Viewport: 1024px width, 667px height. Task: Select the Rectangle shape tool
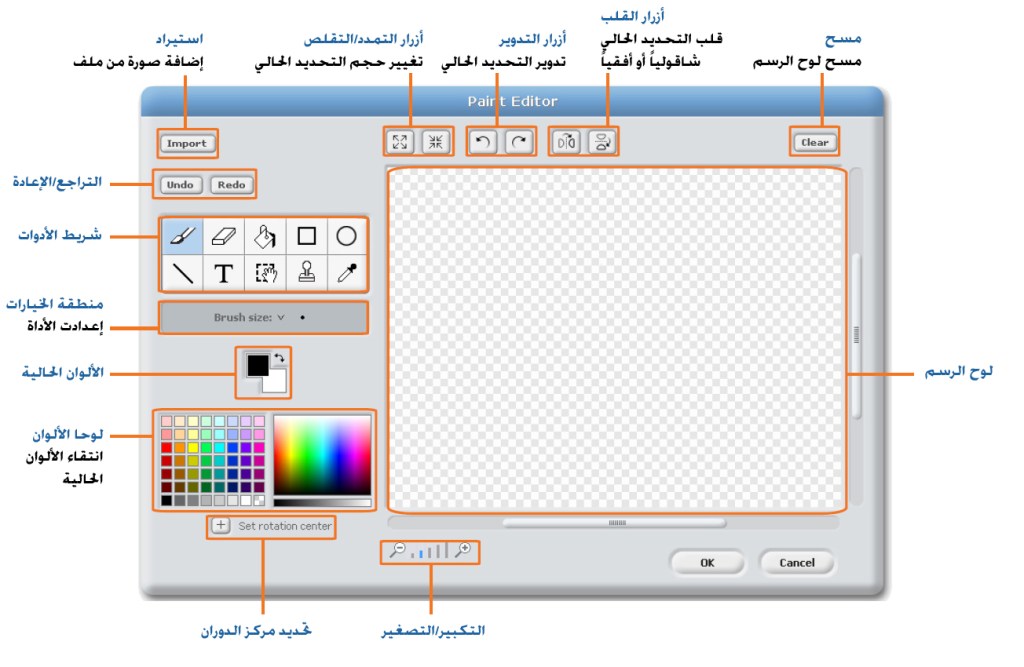[x=307, y=236]
